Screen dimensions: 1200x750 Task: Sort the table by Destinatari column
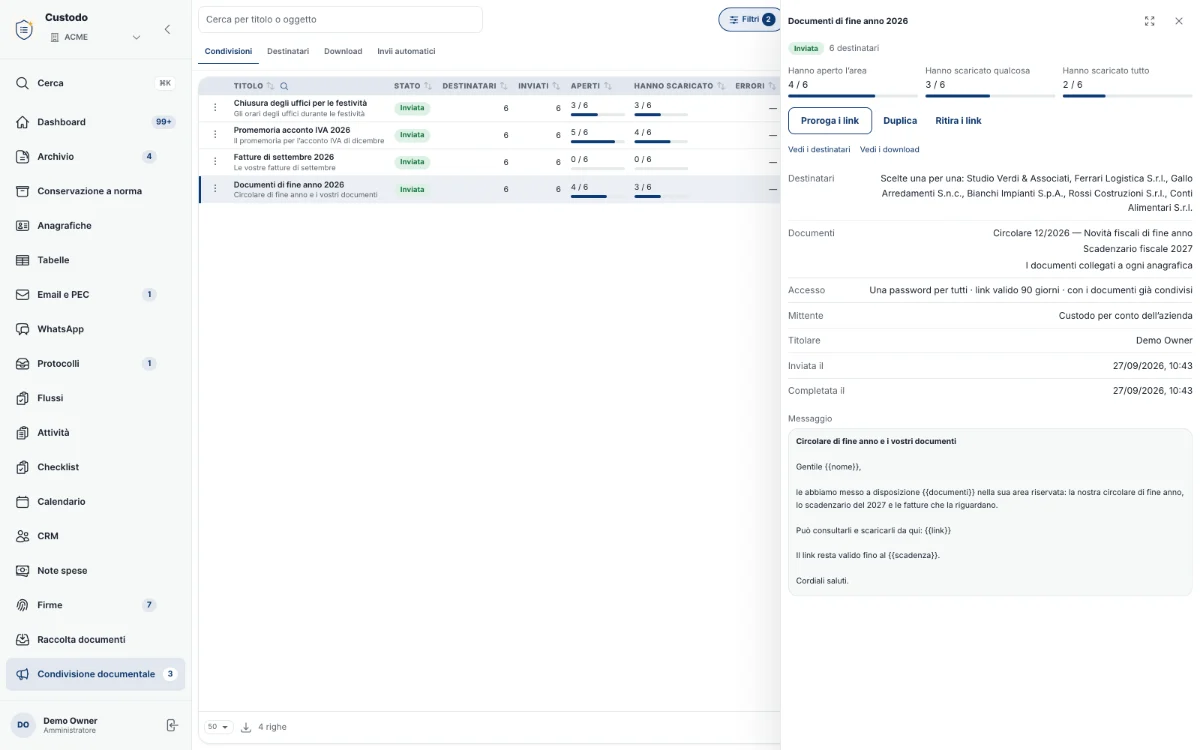[x=504, y=86]
